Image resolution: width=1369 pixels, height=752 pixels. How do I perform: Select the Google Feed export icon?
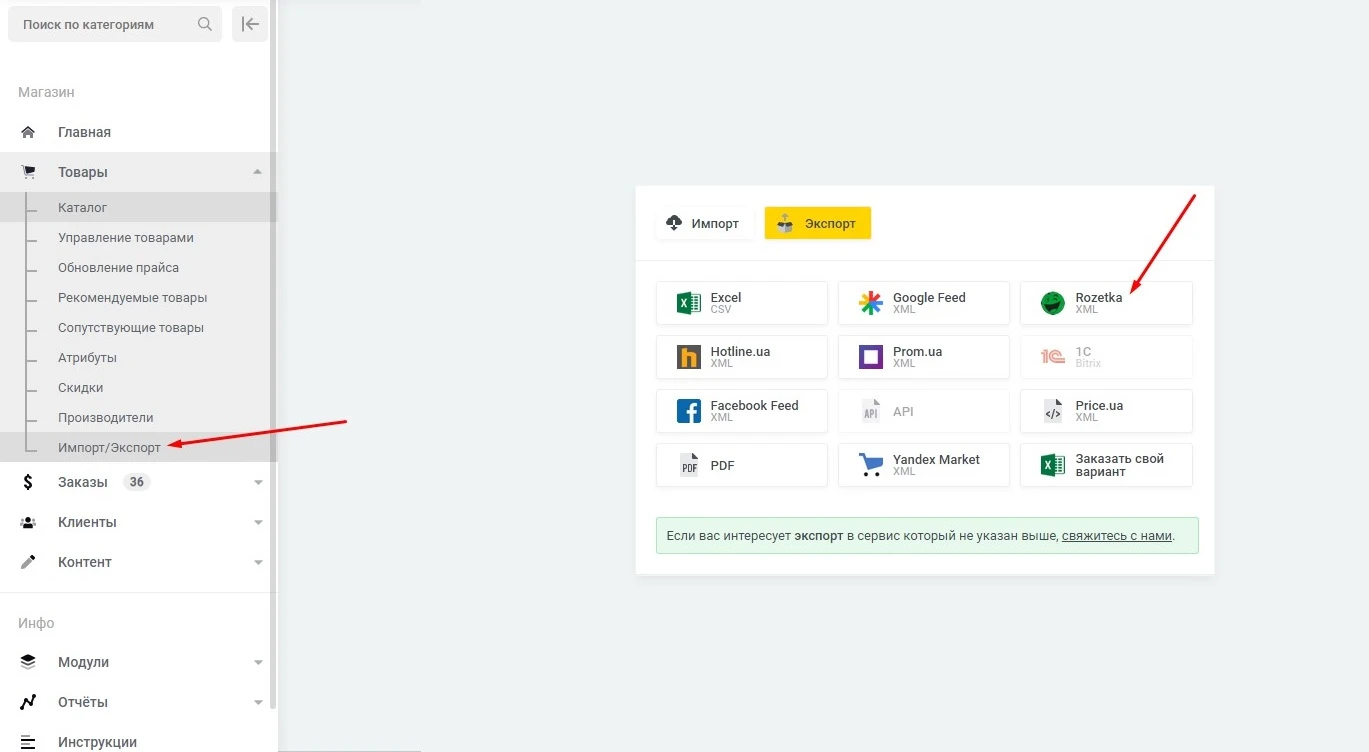[871, 303]
